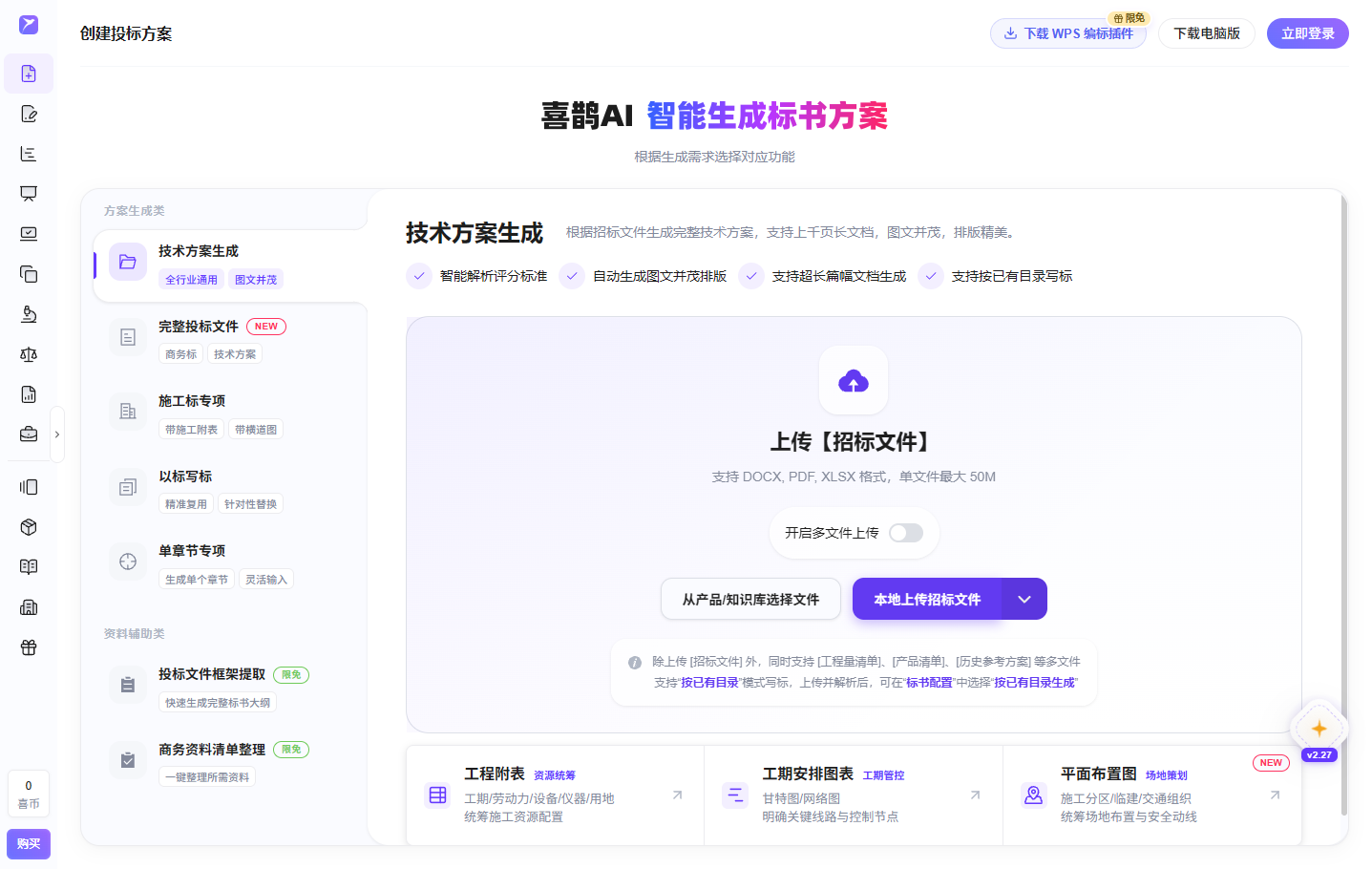Viewport: 1372px width, 869px height.
Task: Click 下载 WPS 编标插件 button
Action: (x=1068, y=33)
